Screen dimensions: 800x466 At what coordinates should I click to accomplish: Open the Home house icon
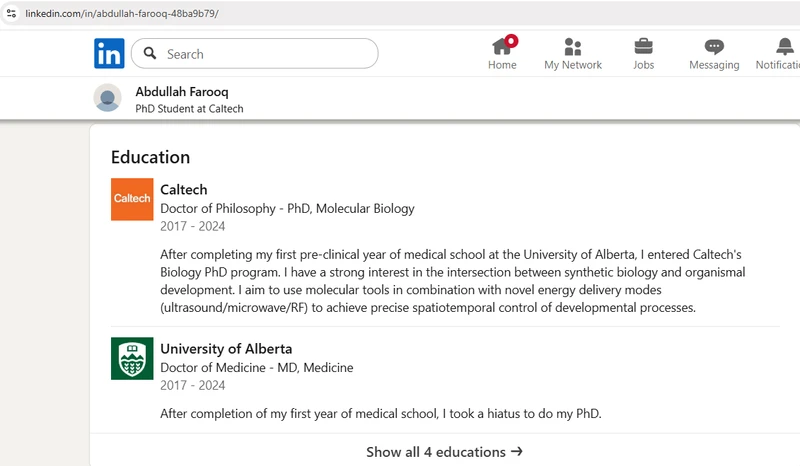tap(502, 46)
